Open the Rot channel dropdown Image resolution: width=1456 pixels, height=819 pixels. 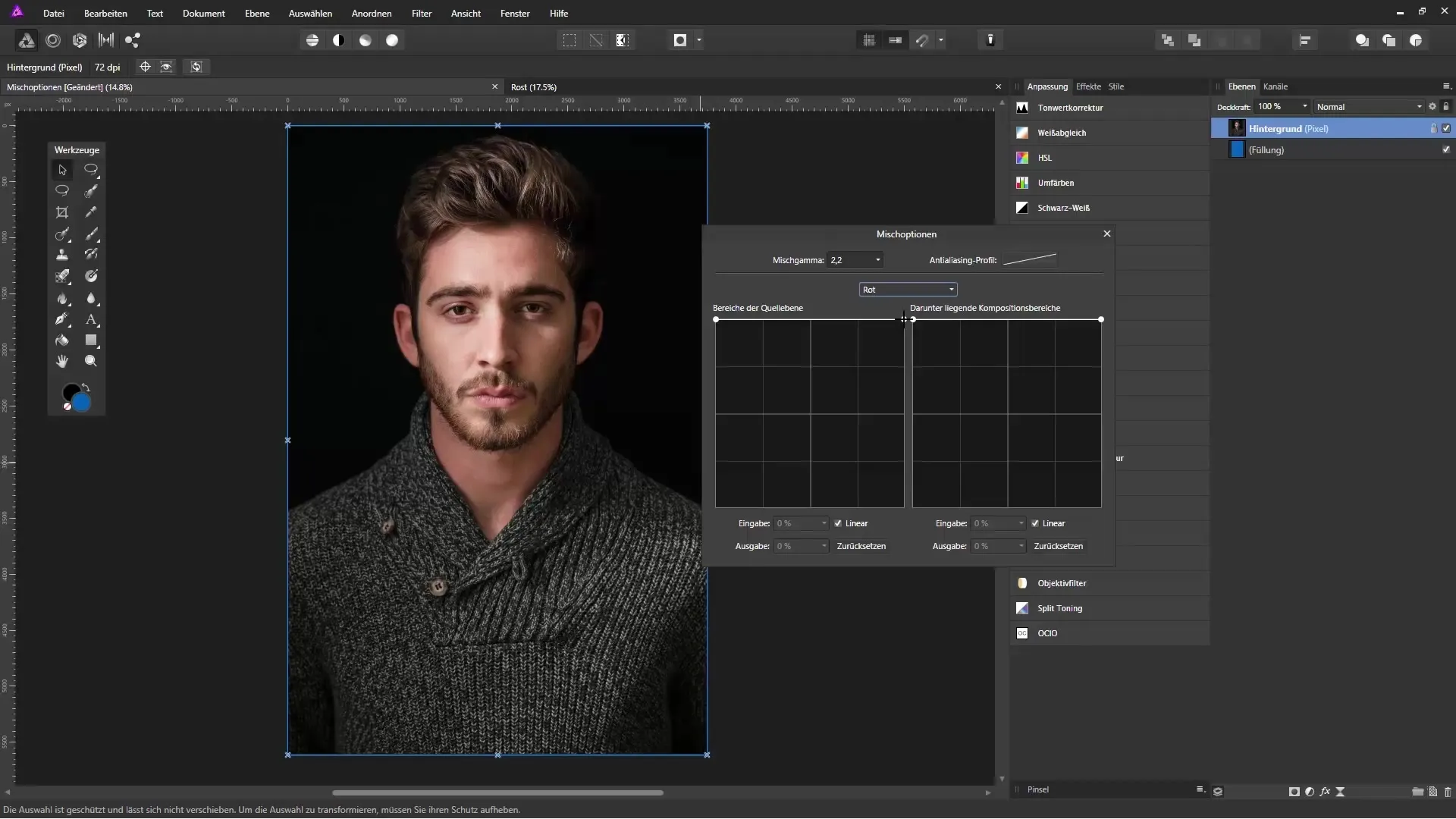pyautogui.click(x=908, y=290)
